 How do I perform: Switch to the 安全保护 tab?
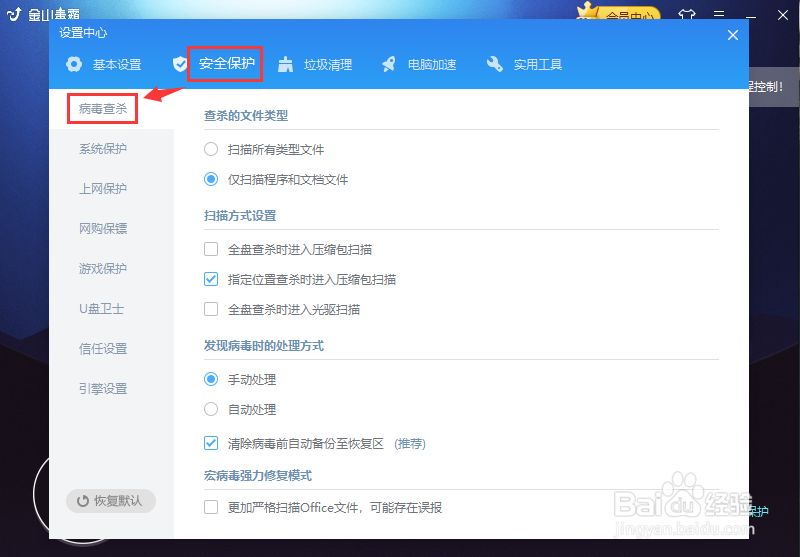tap(227, 63)
